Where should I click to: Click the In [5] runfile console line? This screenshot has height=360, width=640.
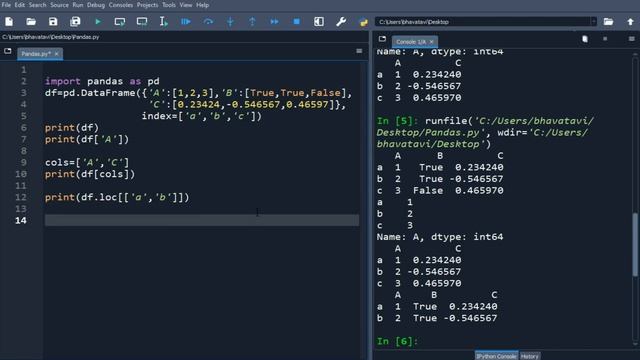[485, 132]
